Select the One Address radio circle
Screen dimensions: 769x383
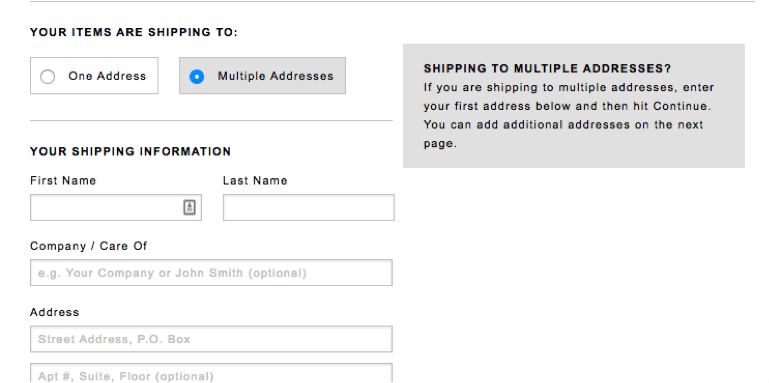pos(48,77)
